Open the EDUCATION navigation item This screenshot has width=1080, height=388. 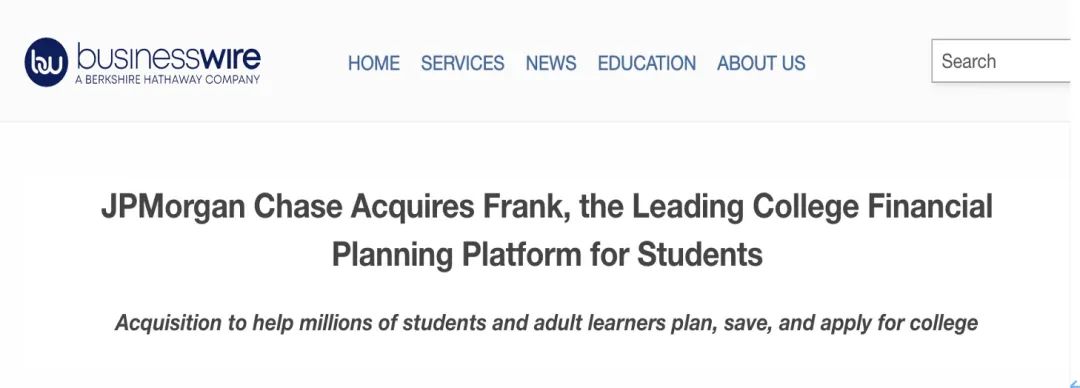[x=647, y=63]
